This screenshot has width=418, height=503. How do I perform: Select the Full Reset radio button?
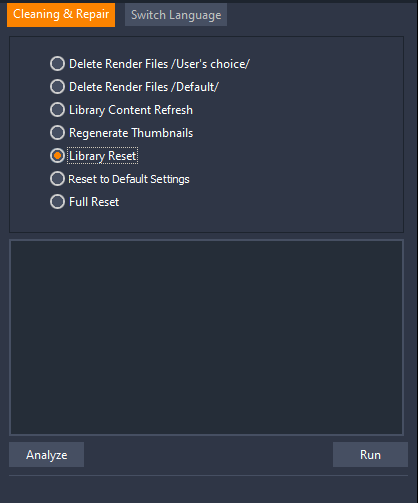(57, 202)
